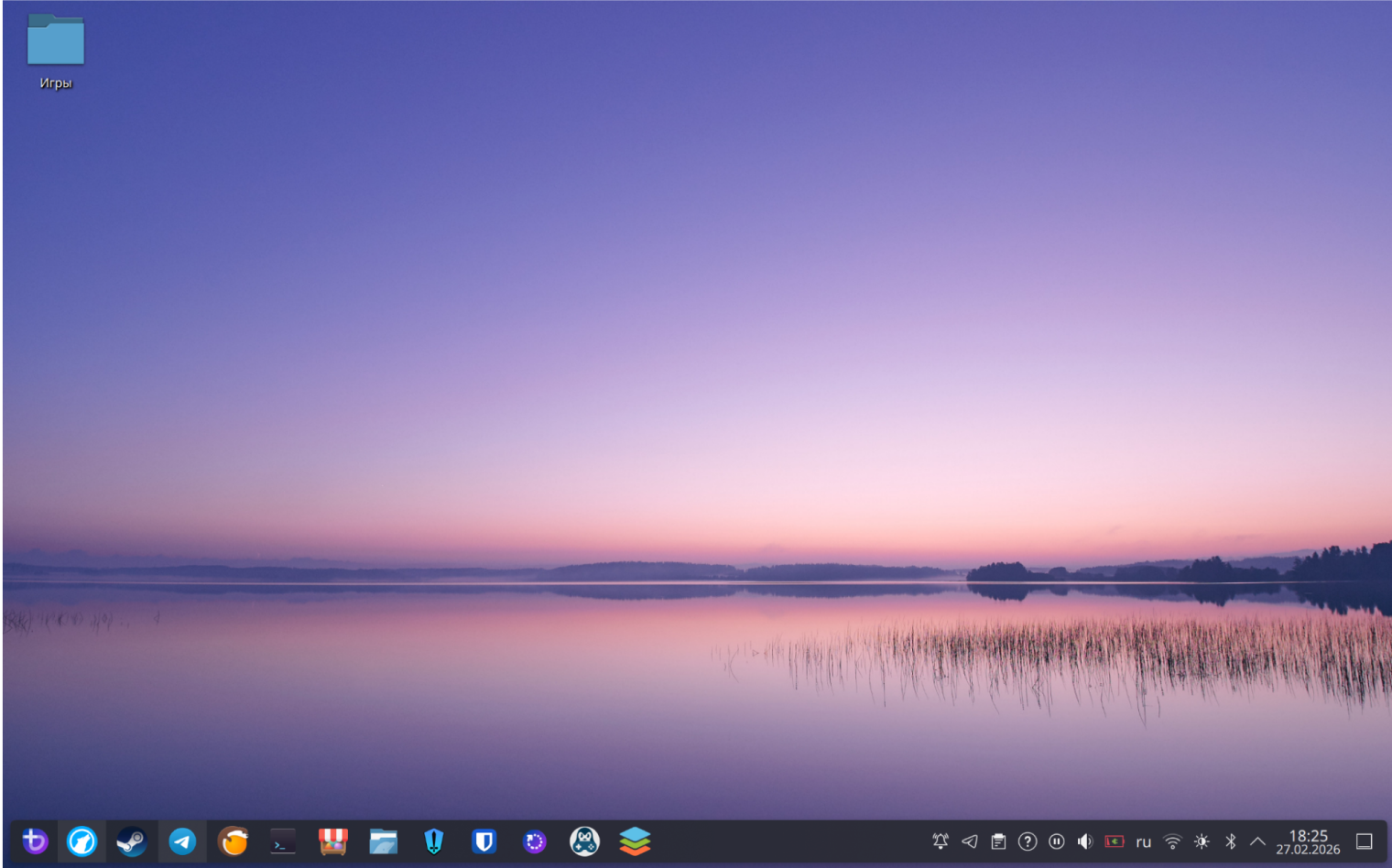Open the application launcher menu
This screenshot has height=868, width=1392.
(35, 841)
